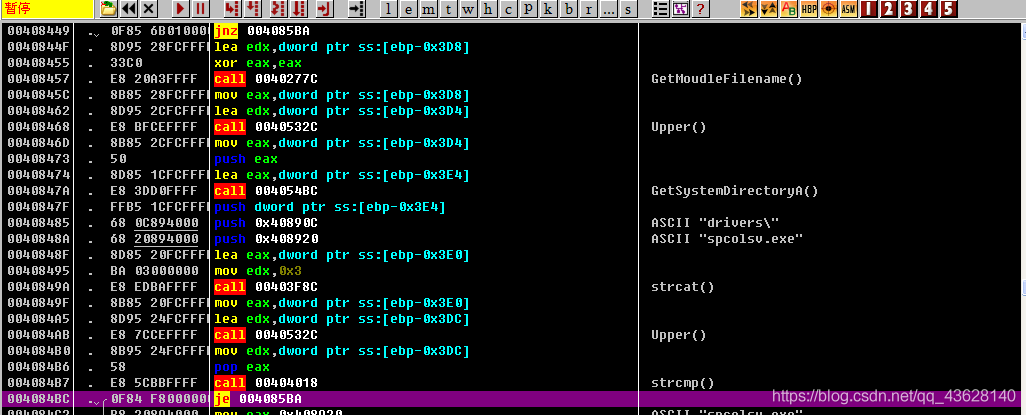
Task: Open the Log window with 'l' button
Action: 388,9
